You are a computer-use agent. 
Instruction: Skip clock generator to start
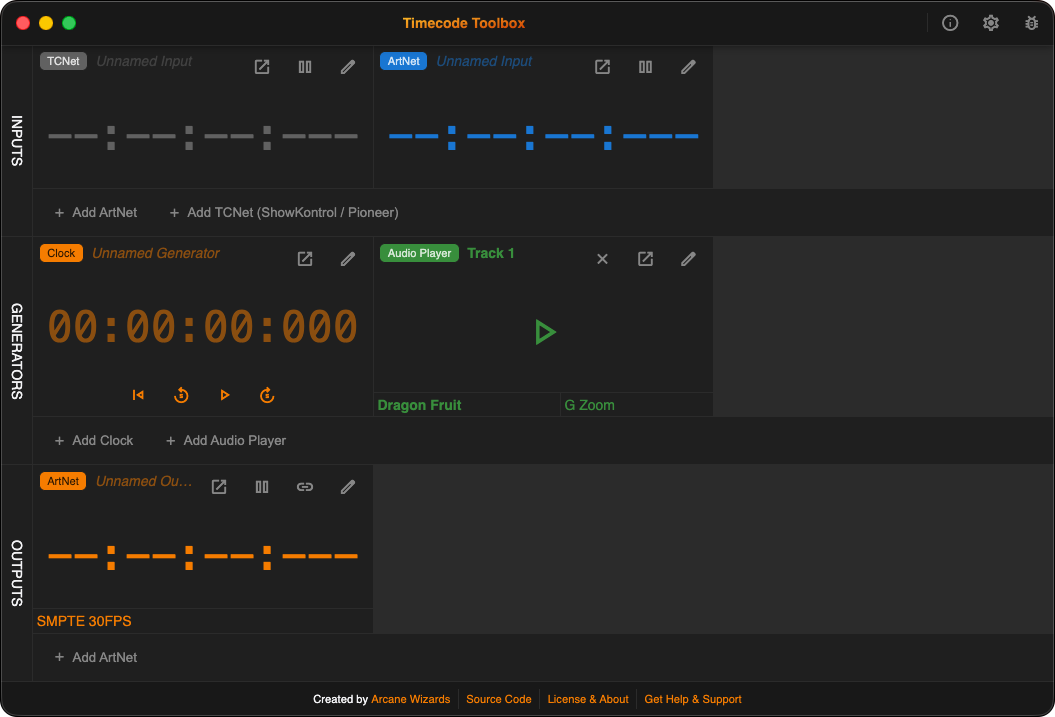(138, 395)
